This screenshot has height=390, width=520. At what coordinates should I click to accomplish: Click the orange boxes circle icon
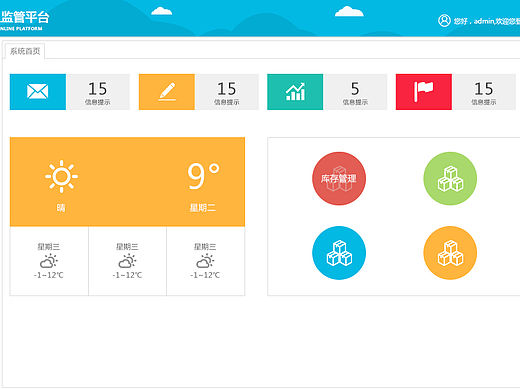[450, 253]
